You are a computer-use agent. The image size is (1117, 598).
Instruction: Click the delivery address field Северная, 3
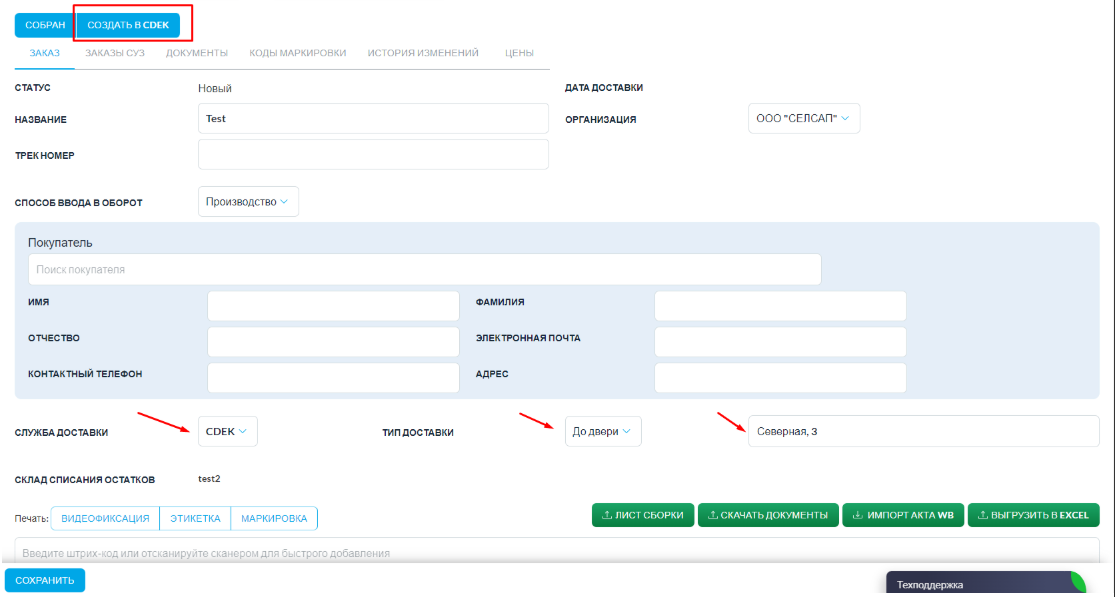click(x=922, y=431)
